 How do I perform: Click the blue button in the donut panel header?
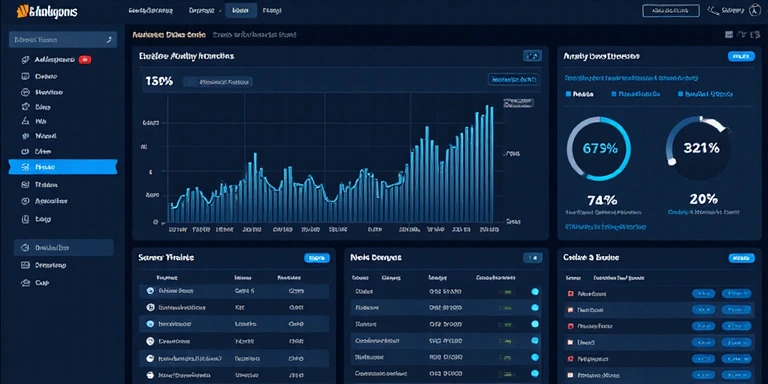742,56
